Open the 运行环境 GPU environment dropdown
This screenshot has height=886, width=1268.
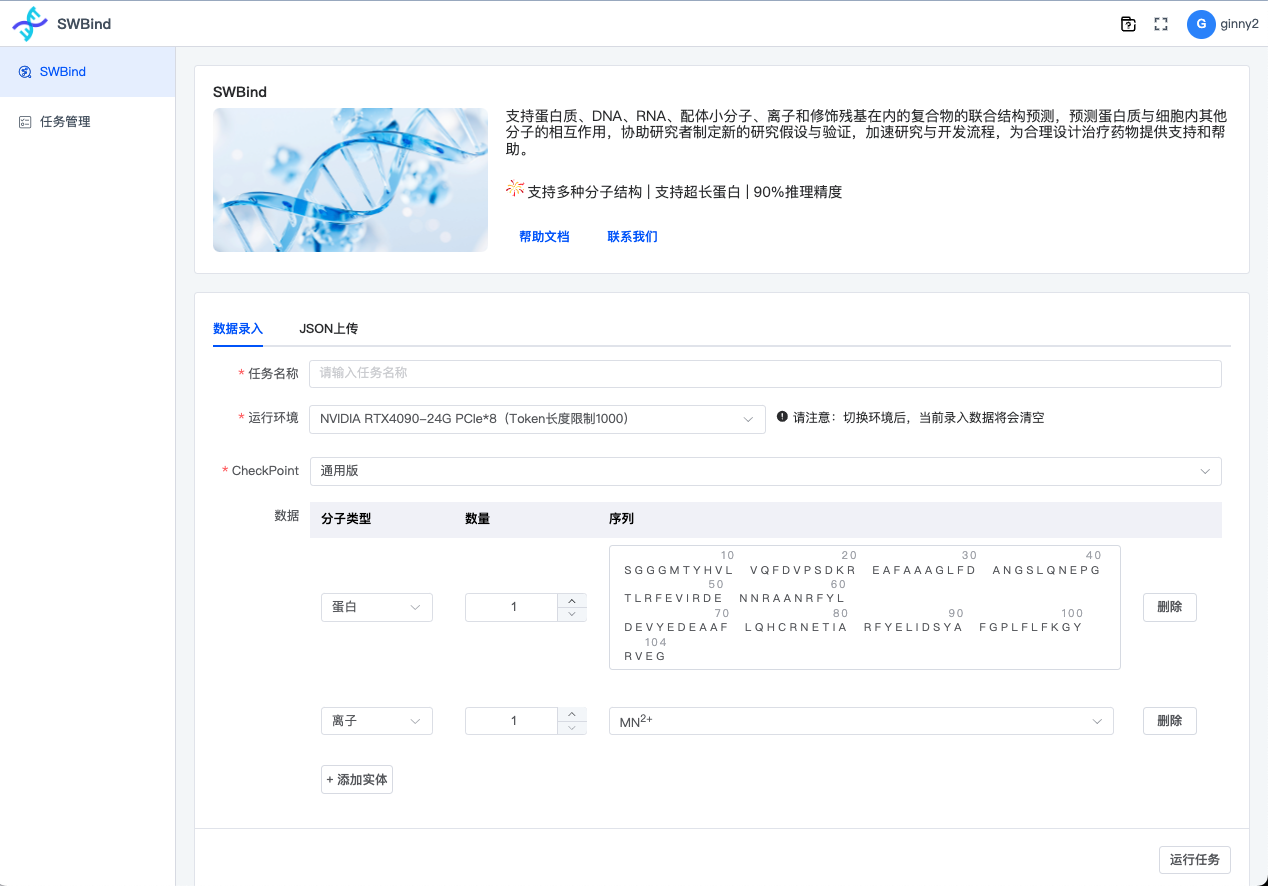537,418
